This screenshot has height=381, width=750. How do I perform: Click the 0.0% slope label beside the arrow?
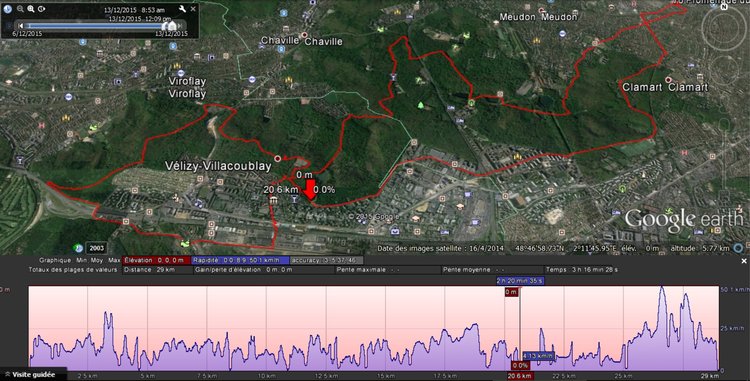(324, 190)
